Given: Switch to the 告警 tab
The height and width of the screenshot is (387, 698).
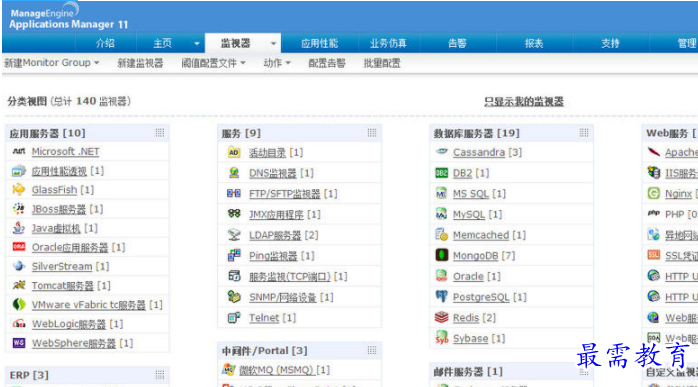Looking at the screenshot, I should 457,43.
